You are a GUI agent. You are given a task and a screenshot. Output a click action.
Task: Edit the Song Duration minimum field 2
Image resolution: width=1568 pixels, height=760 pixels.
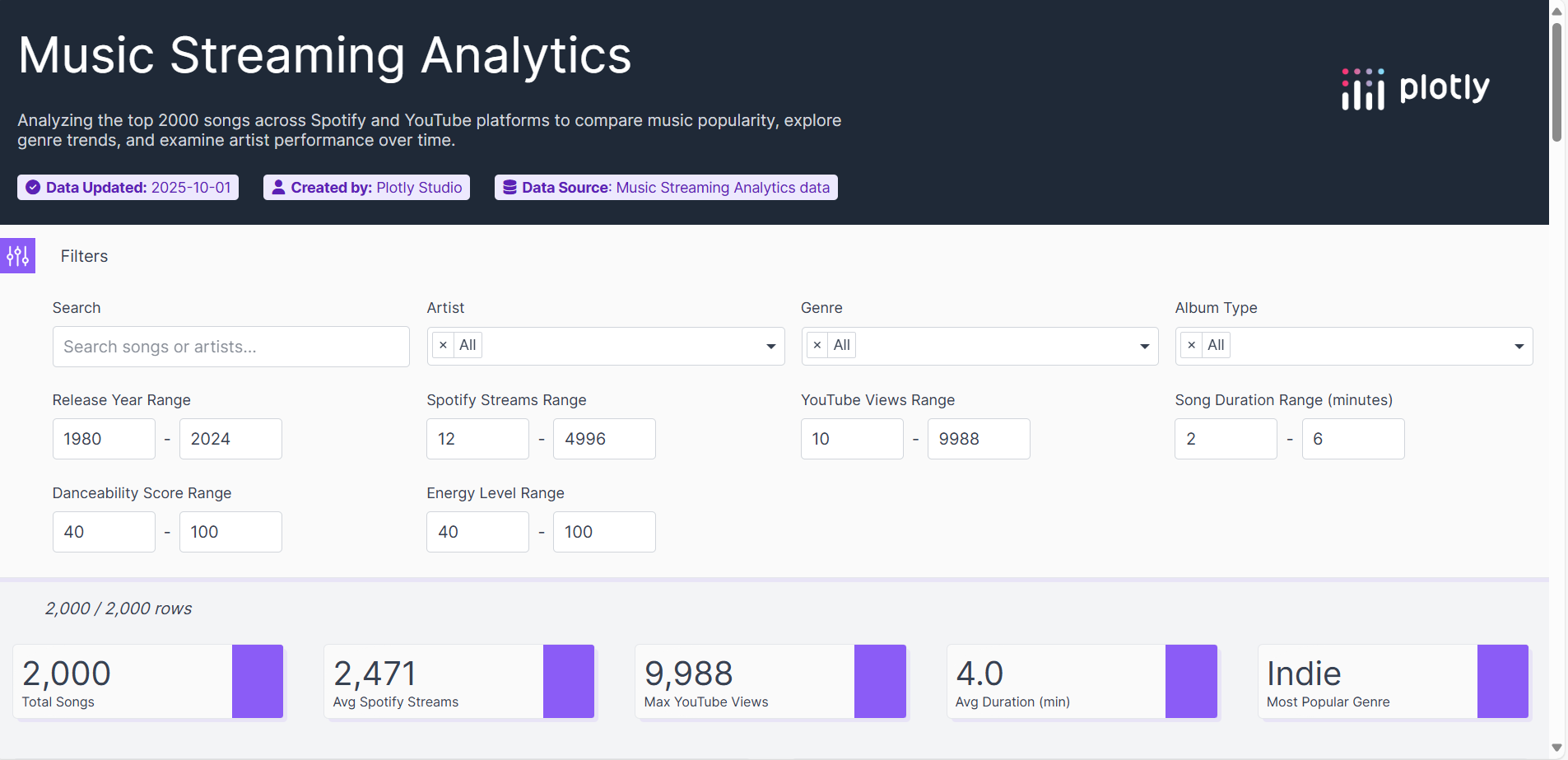tap(1226, 439)
